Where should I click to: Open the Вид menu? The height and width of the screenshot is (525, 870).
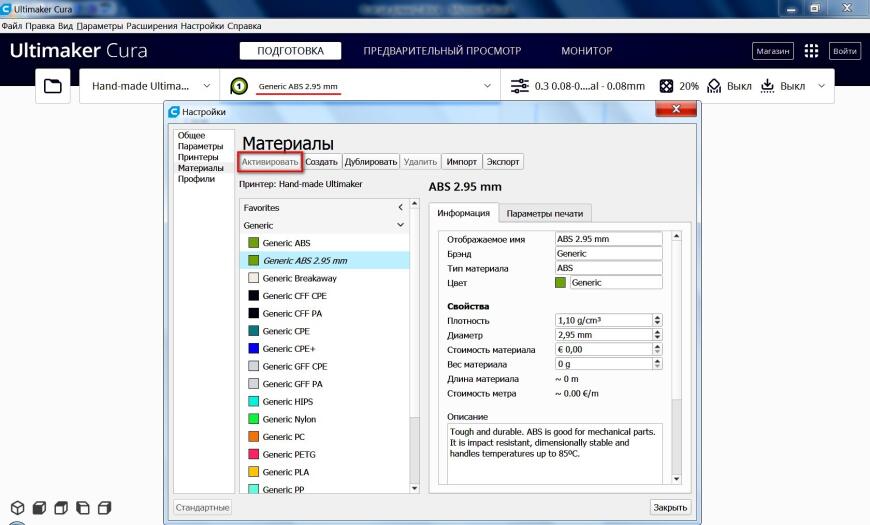click(x=65, y=26)
